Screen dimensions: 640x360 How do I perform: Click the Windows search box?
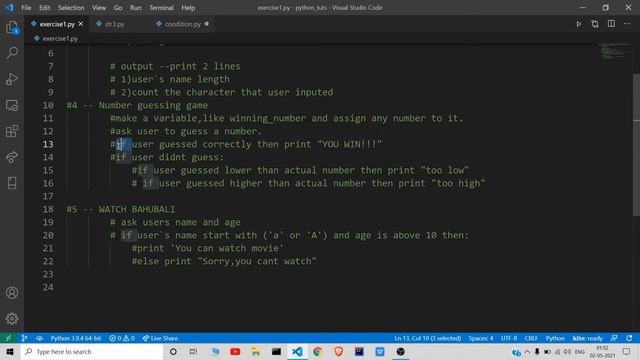pos(92,351)
